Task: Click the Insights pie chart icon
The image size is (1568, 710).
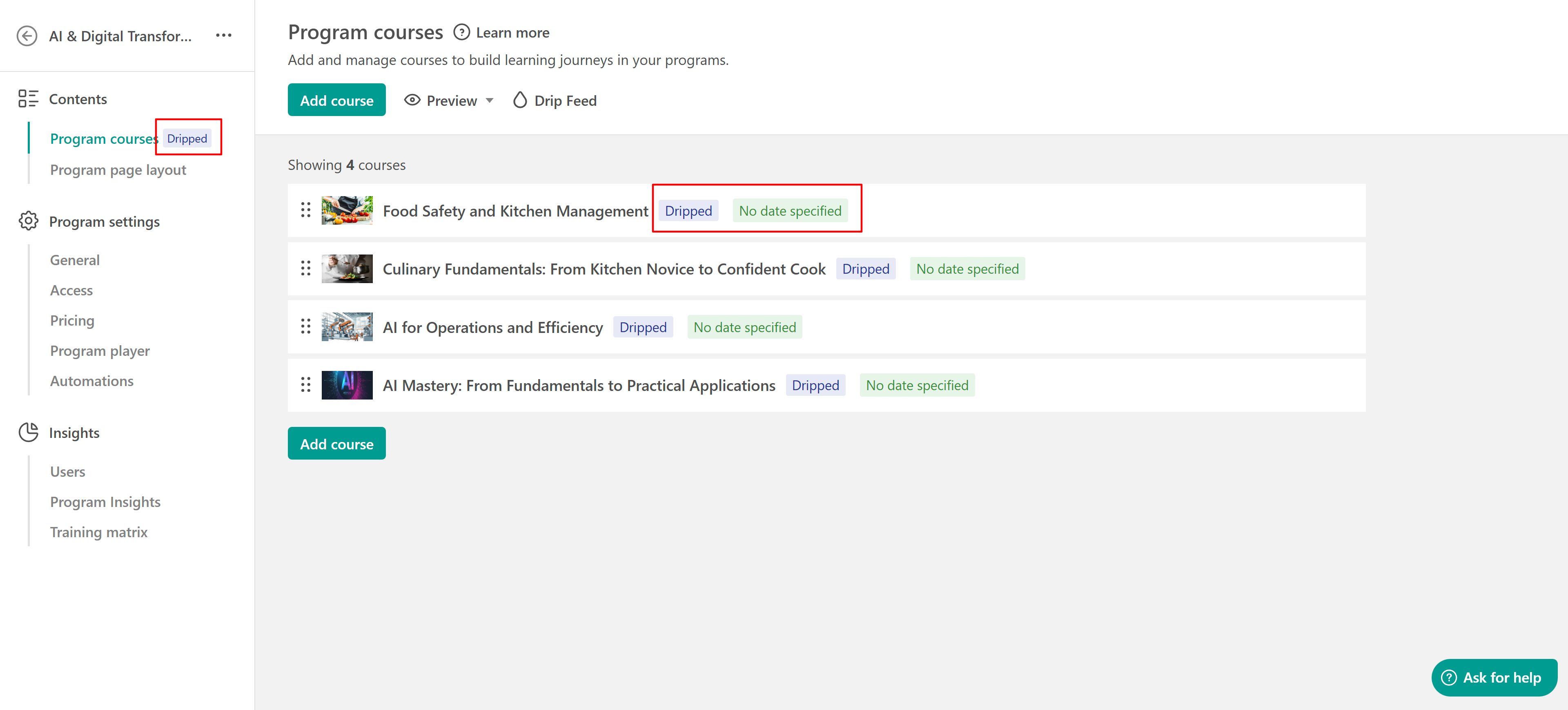Action: pyautogui.click(x=28, y=432)
